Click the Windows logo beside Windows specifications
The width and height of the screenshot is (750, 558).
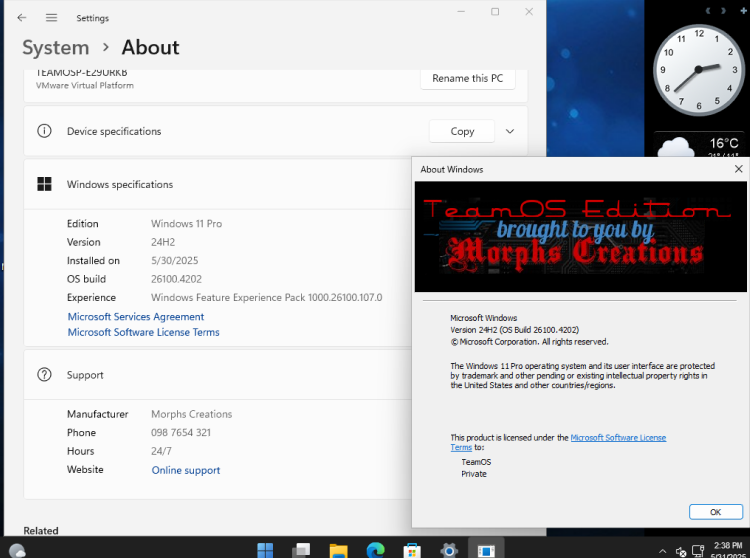[x=44, y=184]
